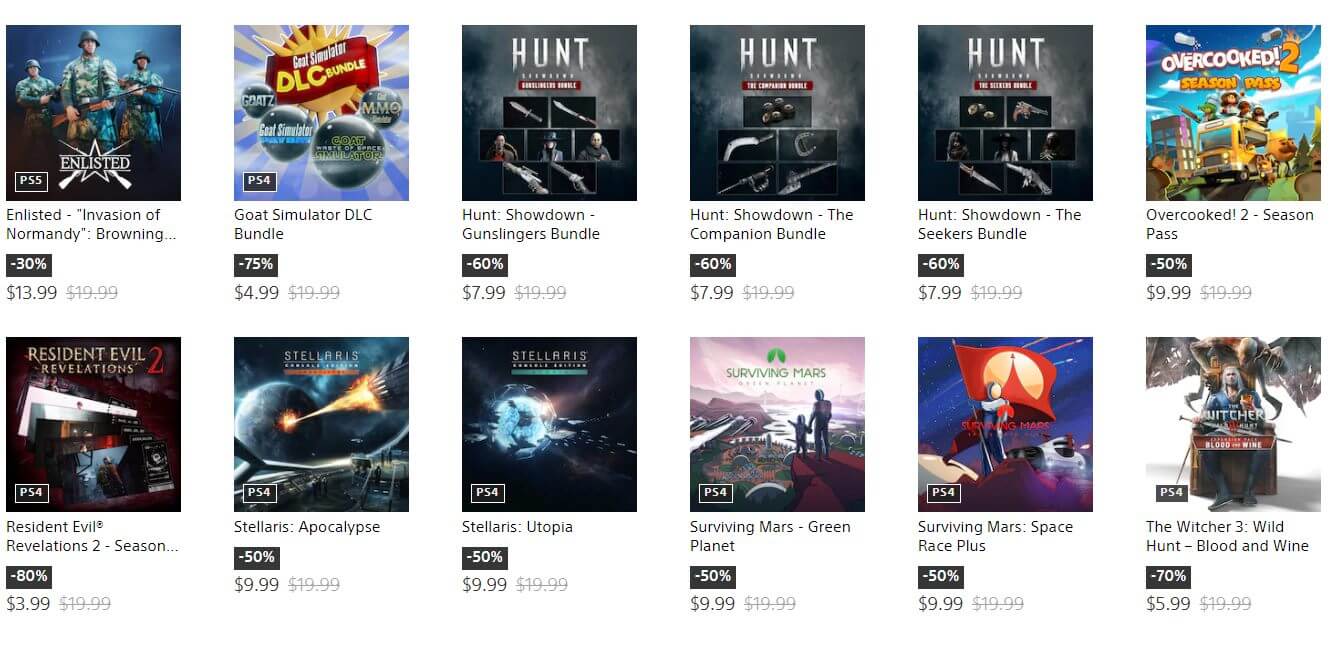Screen dimensions: 1341x649
Task: Click the Resident Evil Revelations 2 cover image
Action: coord(93,424)
